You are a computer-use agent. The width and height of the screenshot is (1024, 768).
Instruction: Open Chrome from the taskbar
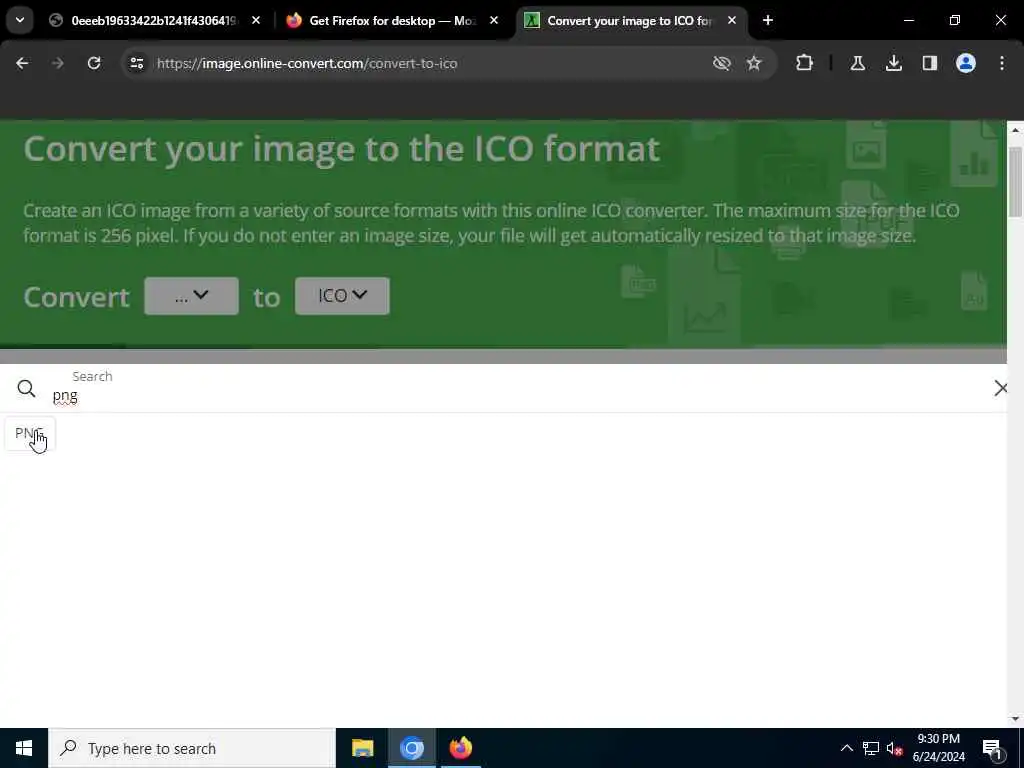pyautogui.click(x=411, y=748)
